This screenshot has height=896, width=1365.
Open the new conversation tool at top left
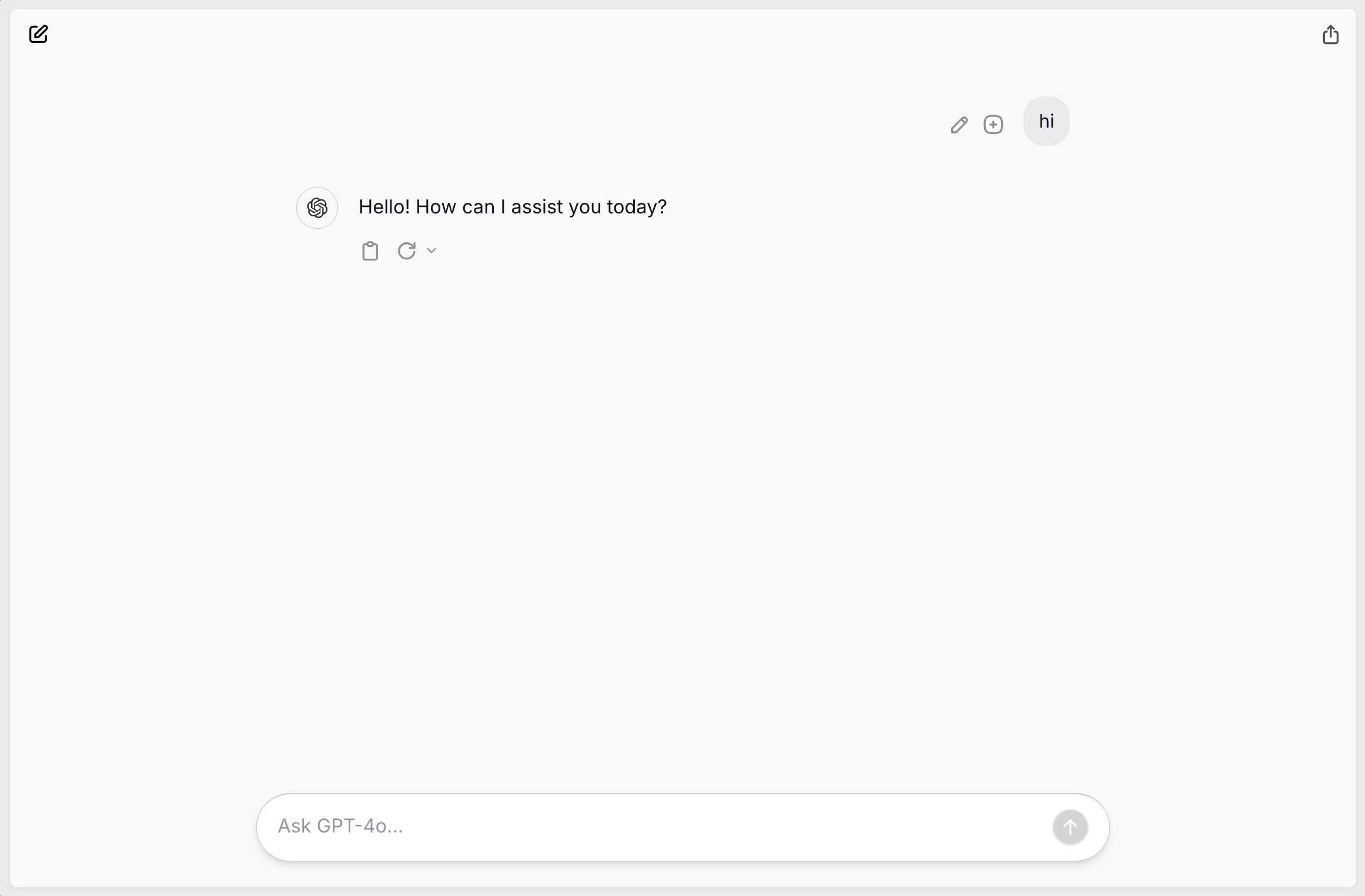pyautogui.click(x=39, y=35)
